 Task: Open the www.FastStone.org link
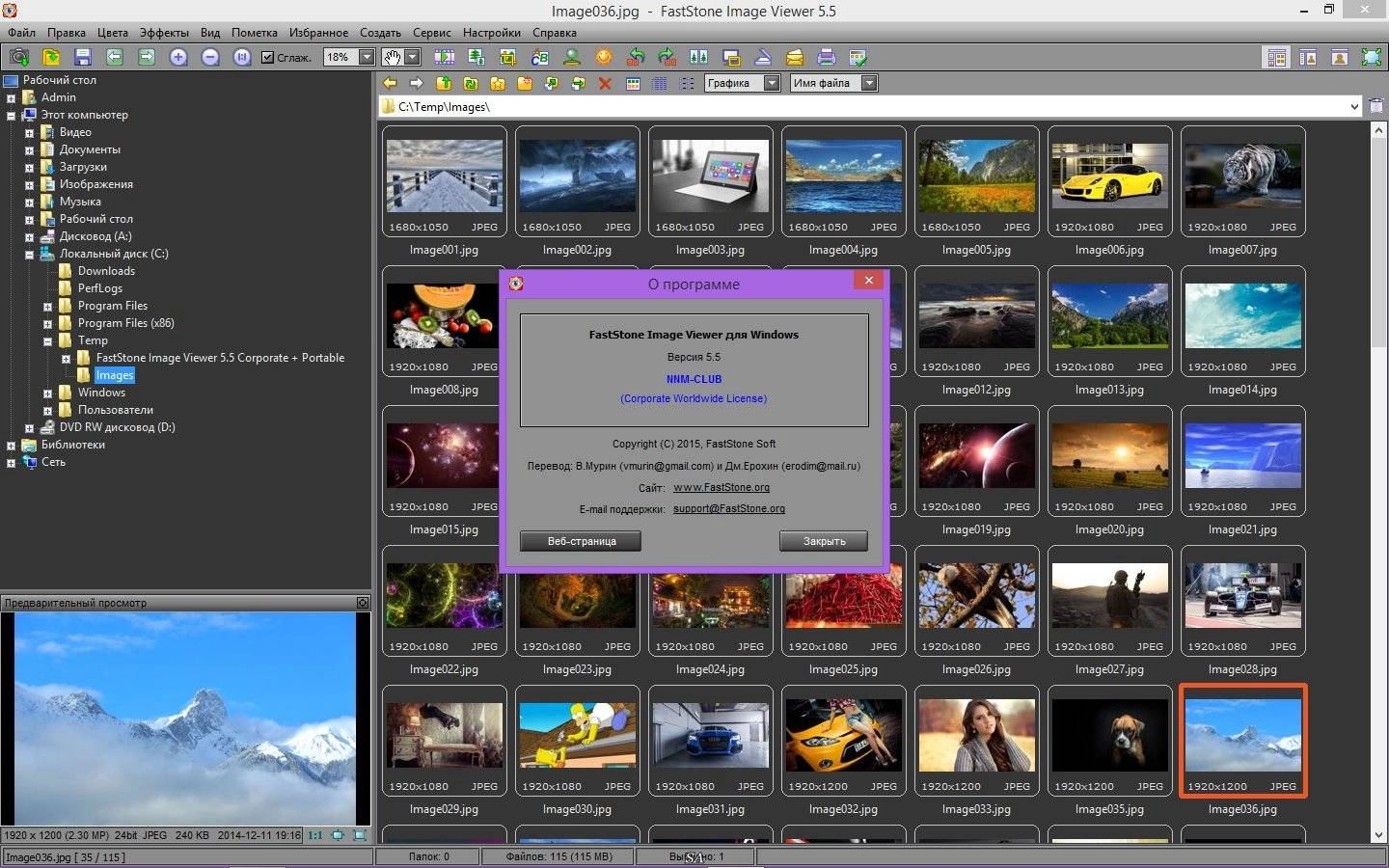click(722, 487)
